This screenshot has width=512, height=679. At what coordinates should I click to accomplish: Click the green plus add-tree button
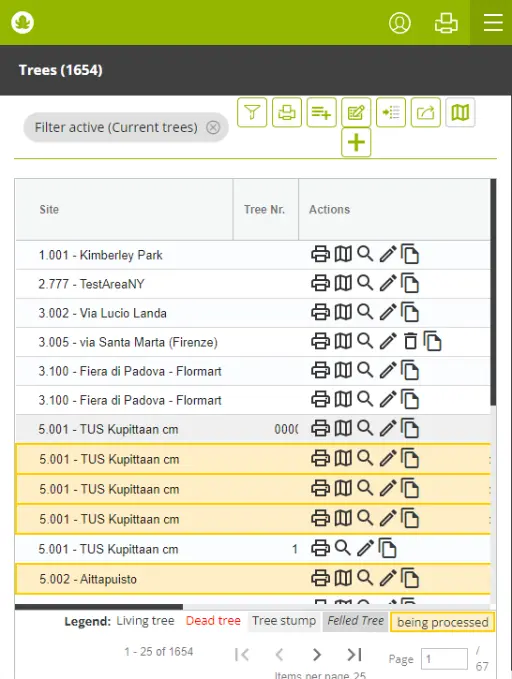click(x=356, y=142)
